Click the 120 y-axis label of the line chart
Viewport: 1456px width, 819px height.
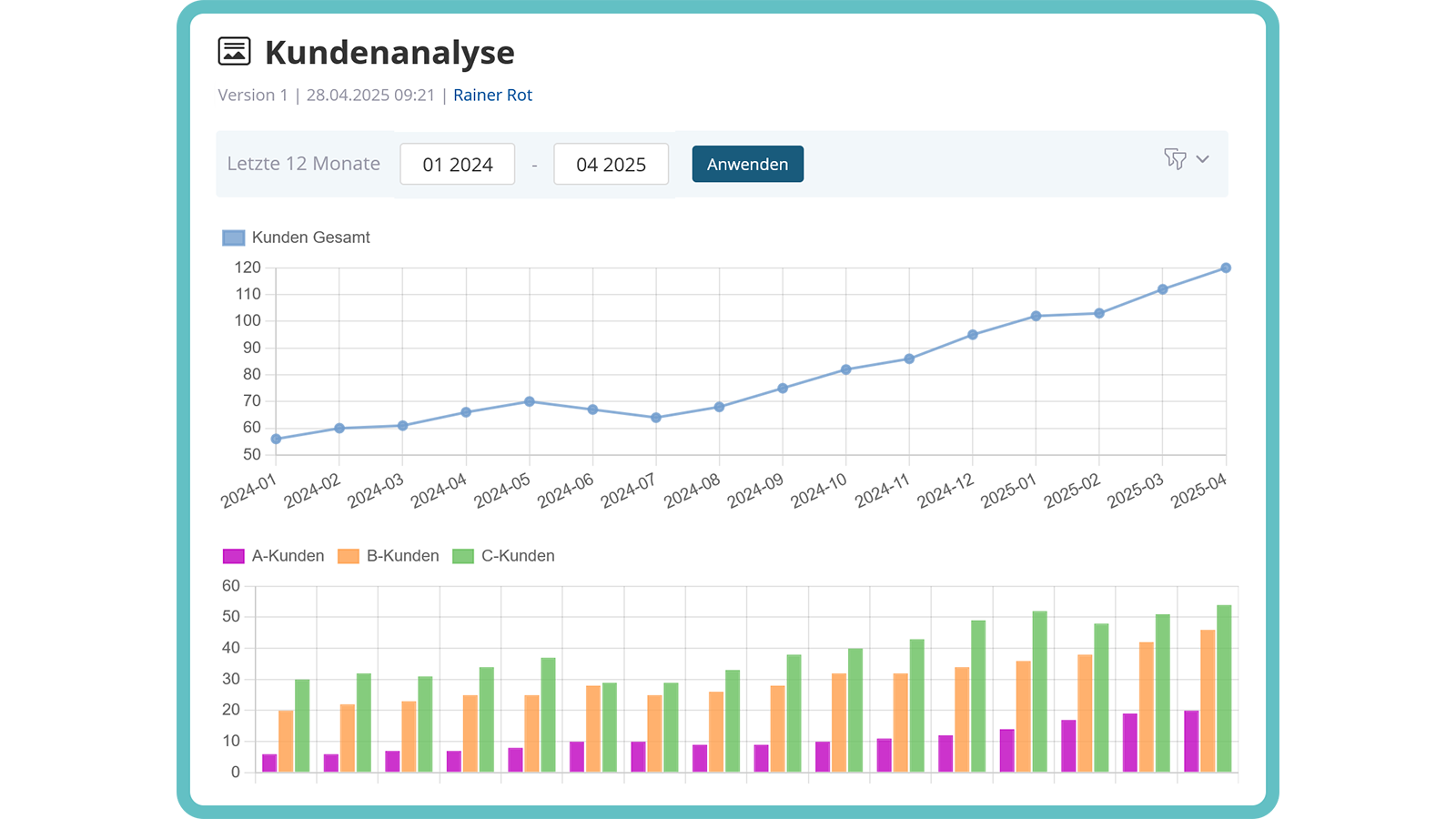click(x=248, y=268)
